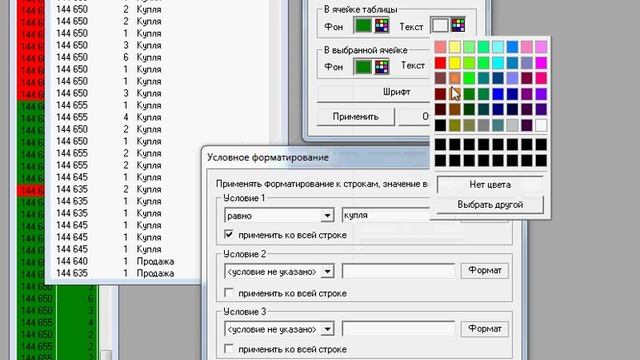Open Формат for Условие 2
Screen dimensions: 640x360
tap(484, 271)
